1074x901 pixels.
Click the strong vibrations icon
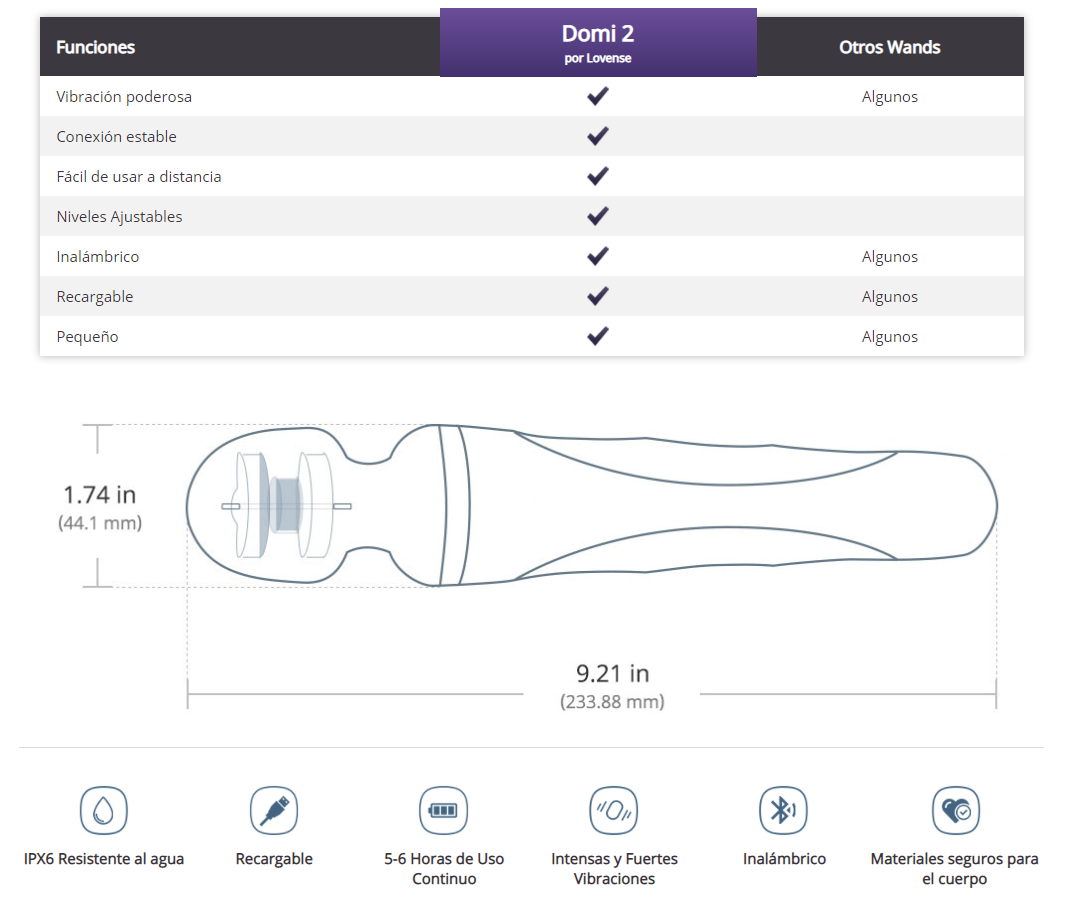pos(614,810)
